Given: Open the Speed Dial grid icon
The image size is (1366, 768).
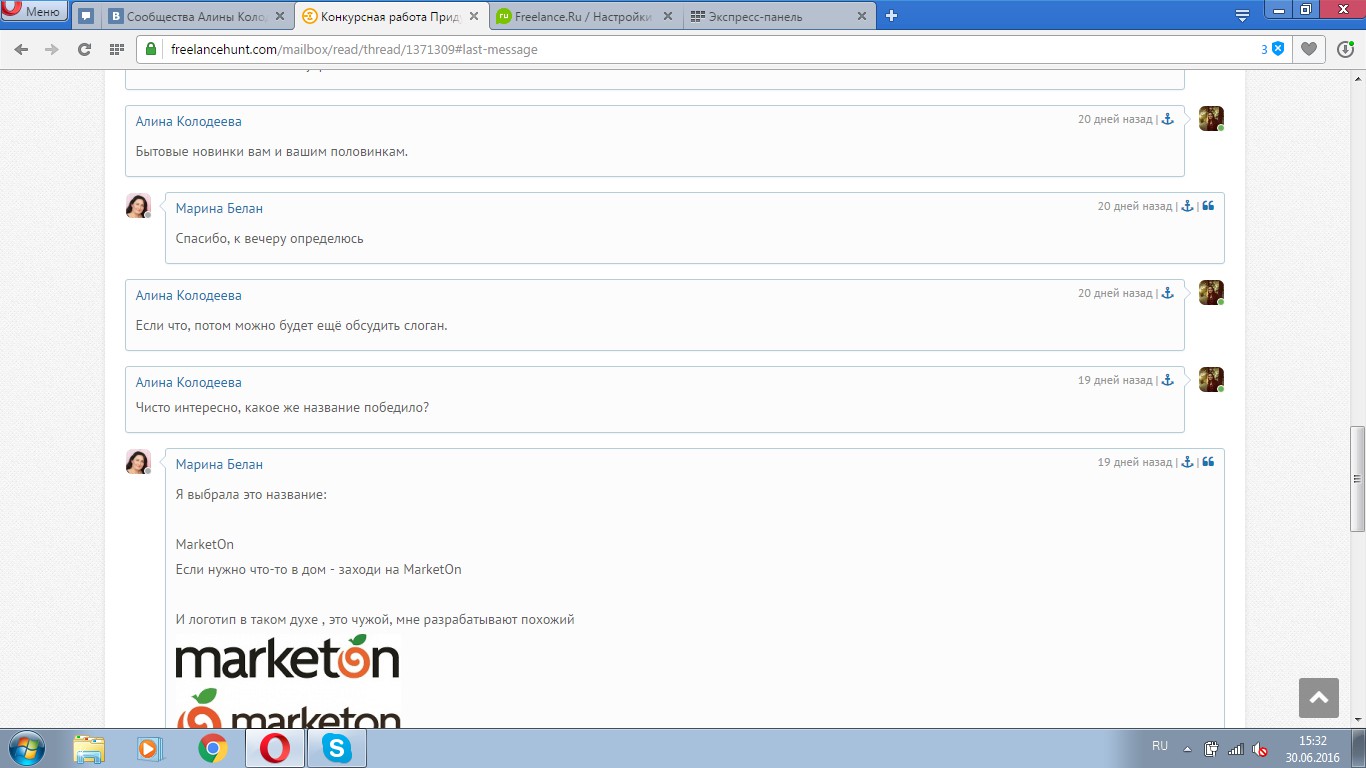Looking at the screenshot, I should (x=117, y=49).
